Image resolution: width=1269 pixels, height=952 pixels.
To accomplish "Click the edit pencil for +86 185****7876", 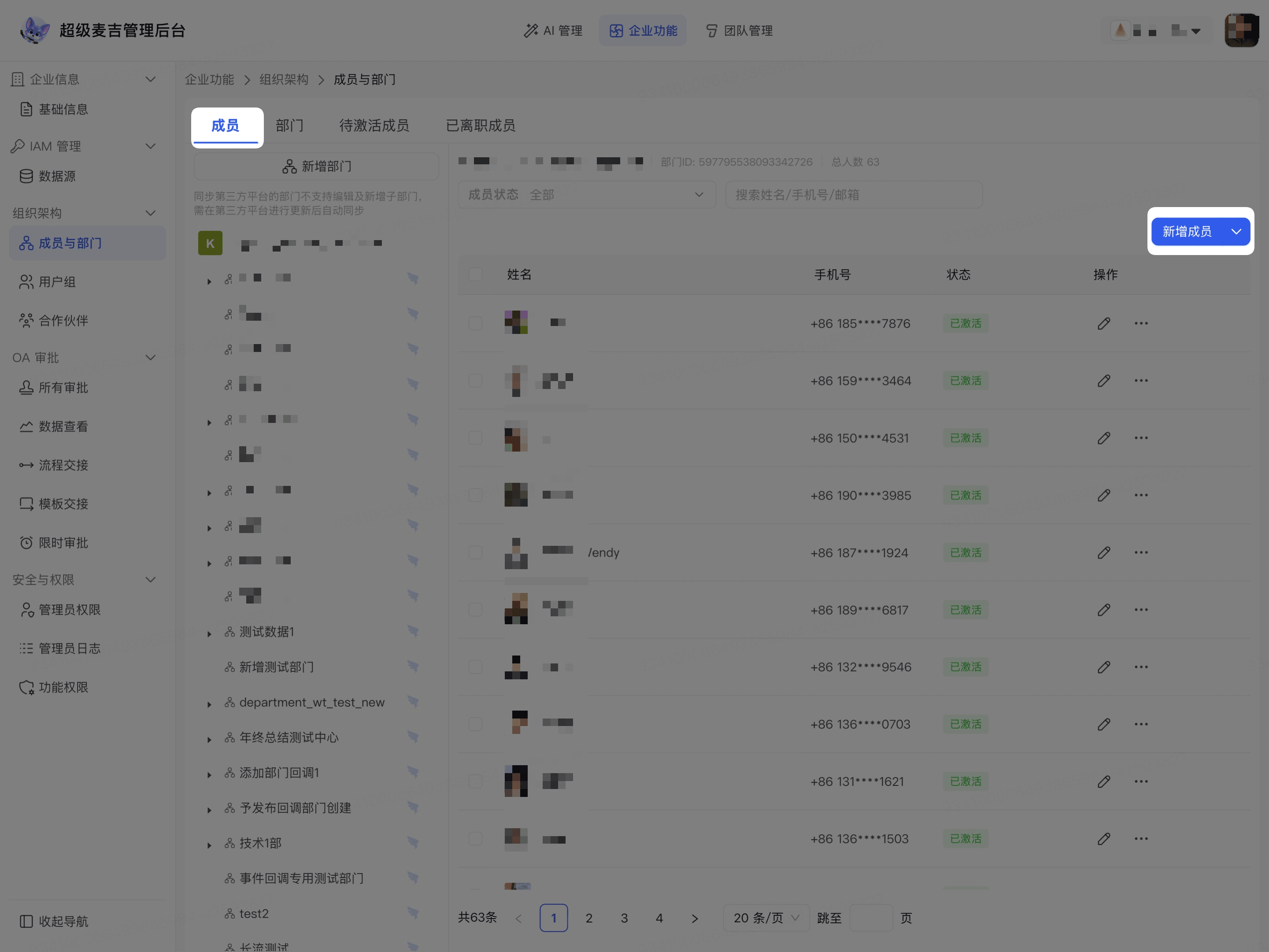I will [x=1104, y=324].
